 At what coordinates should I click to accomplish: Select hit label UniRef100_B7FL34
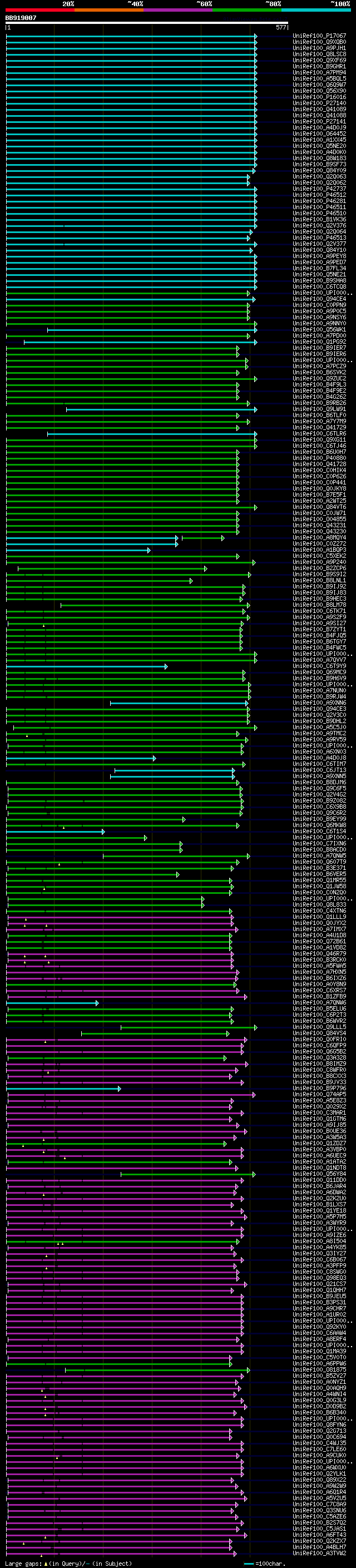319,269
